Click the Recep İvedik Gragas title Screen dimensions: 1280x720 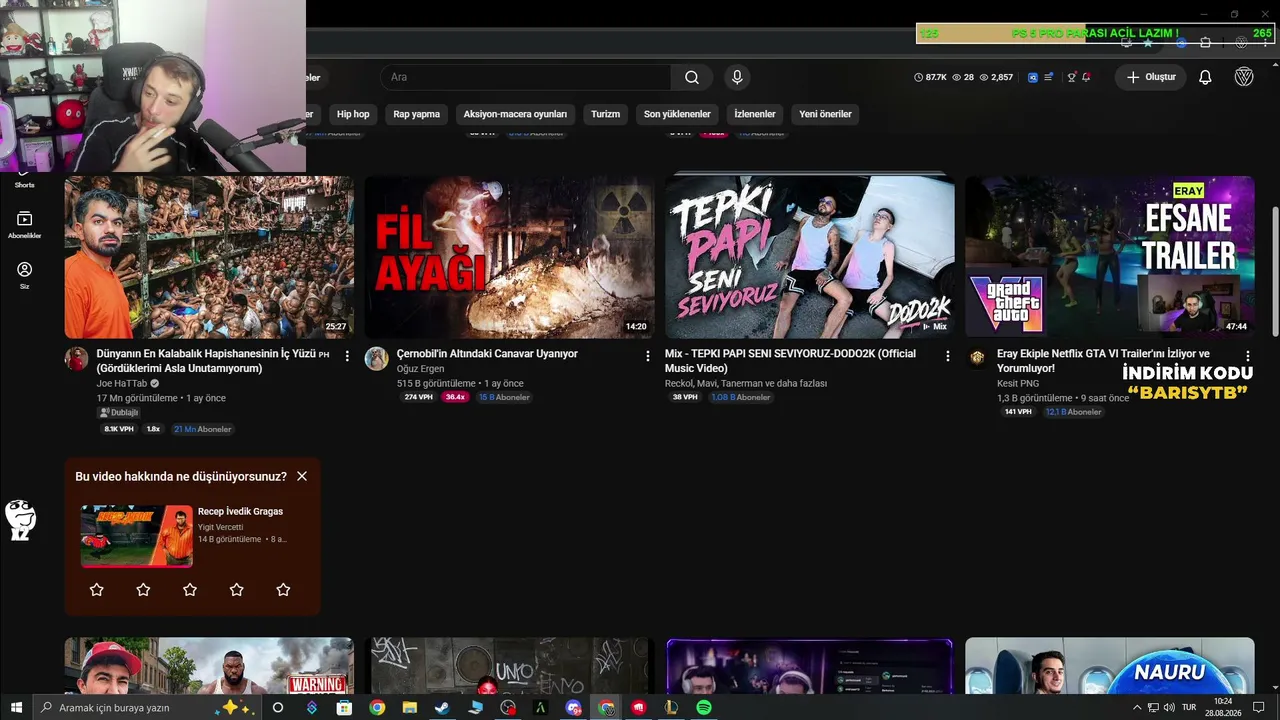click(240, 511)
